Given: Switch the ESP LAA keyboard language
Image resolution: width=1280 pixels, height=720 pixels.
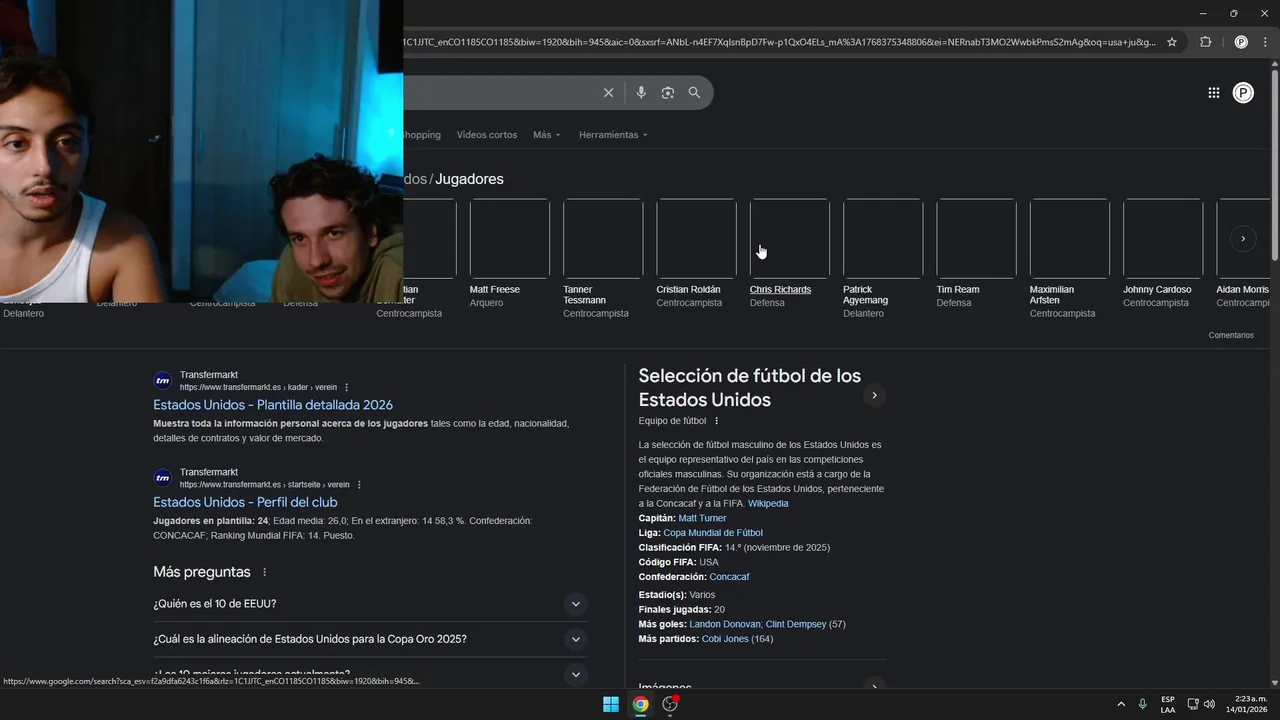Looking at the screenshot, I should coord(1168,704).
